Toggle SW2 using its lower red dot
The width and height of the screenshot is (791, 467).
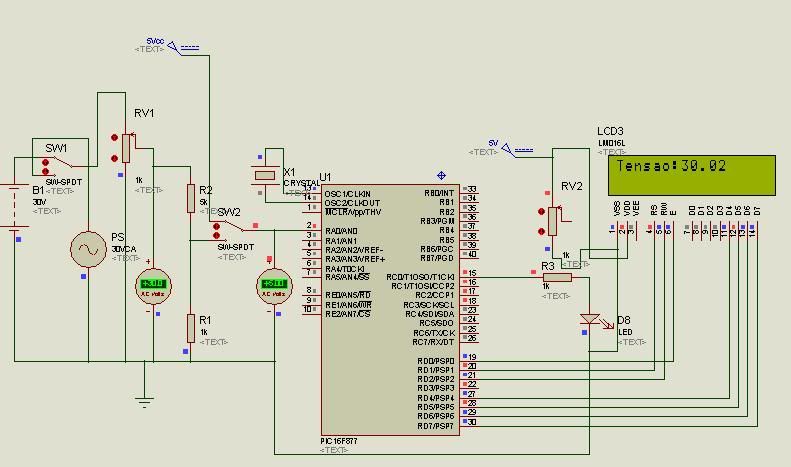pyautogui.click(x=216, y=236)
